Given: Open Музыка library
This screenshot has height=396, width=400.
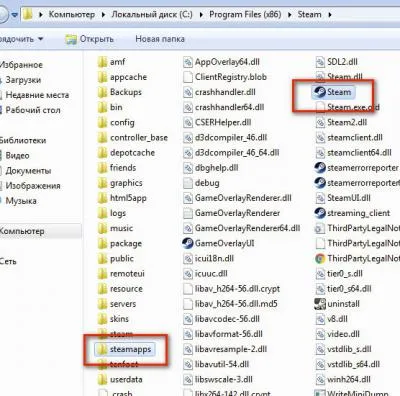Looking at the screenshot, I should click(21, 201).
